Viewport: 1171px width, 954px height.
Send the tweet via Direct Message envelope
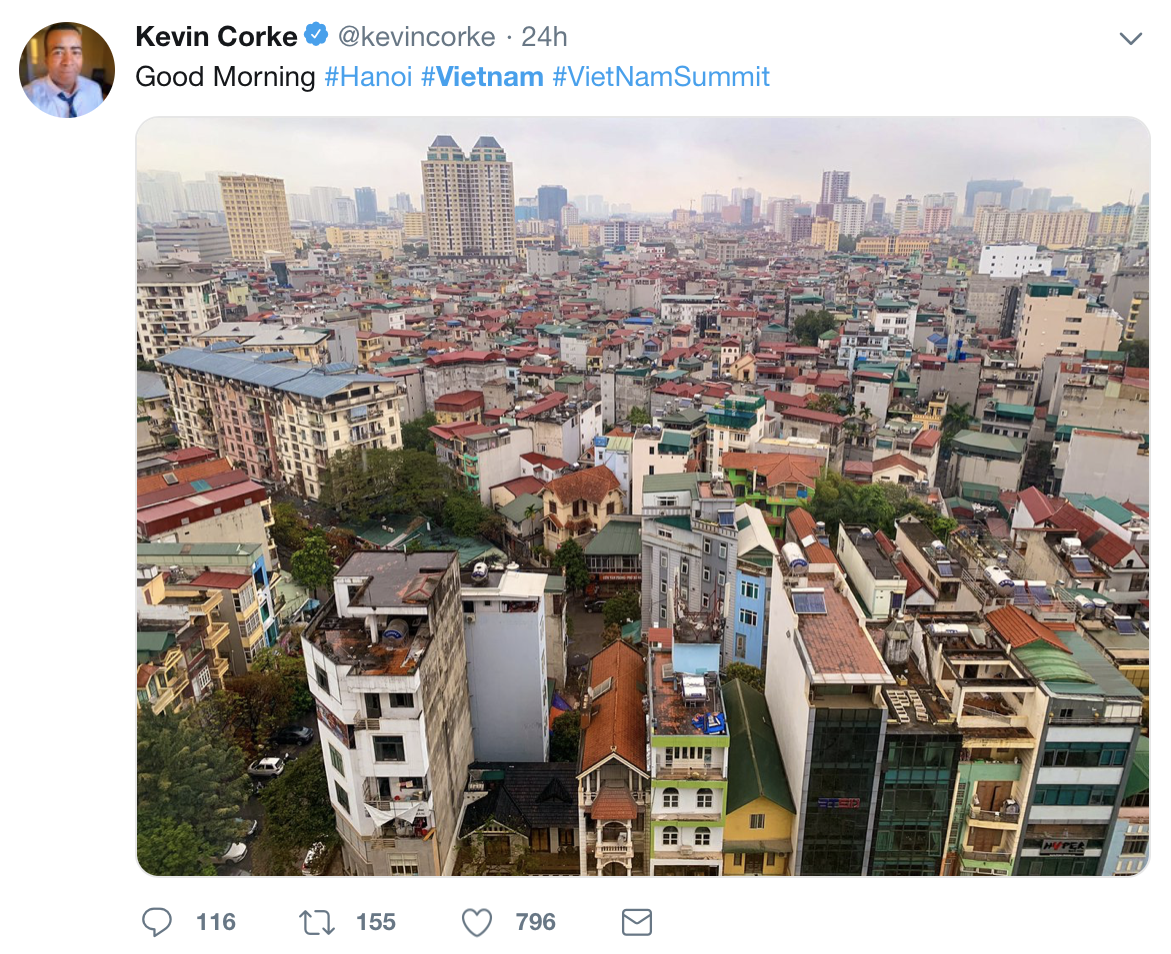(637, 922)
